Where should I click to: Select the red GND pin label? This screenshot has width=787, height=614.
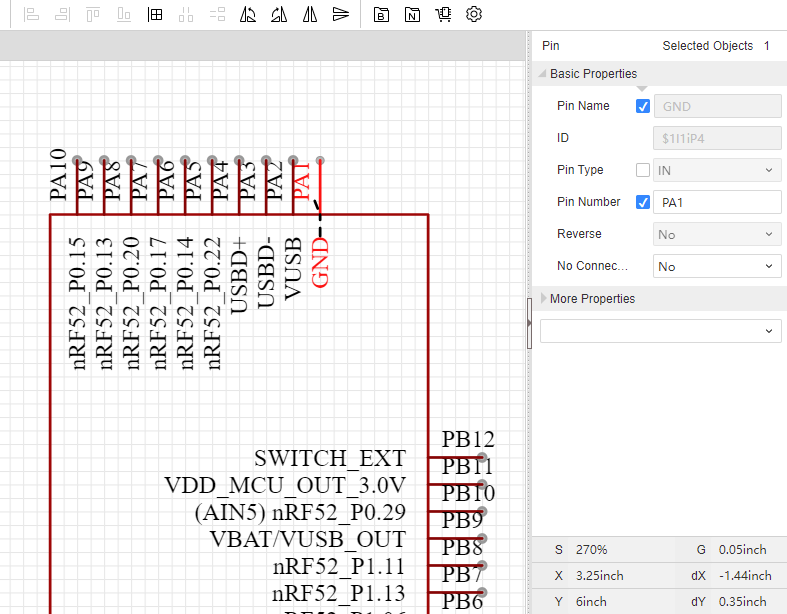click(x=320, y=263)
